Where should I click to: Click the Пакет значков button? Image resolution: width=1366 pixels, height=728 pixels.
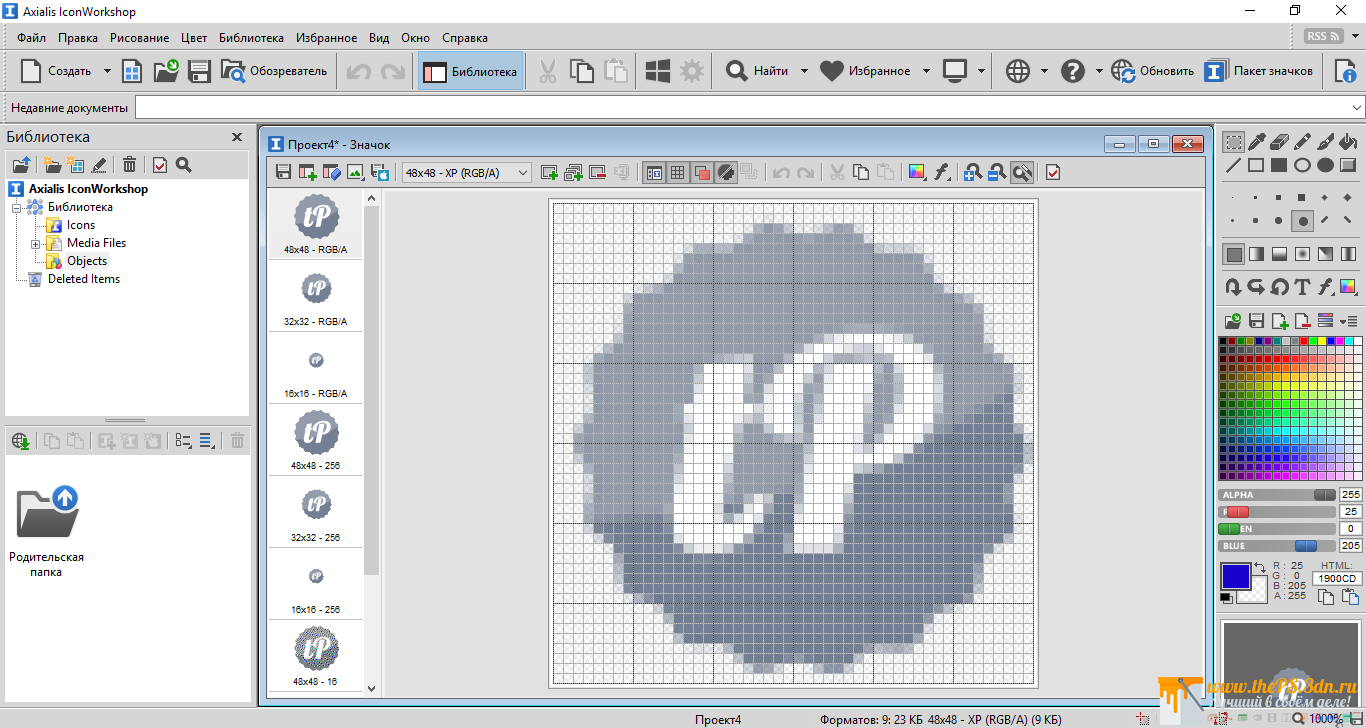coord(1259,71)
